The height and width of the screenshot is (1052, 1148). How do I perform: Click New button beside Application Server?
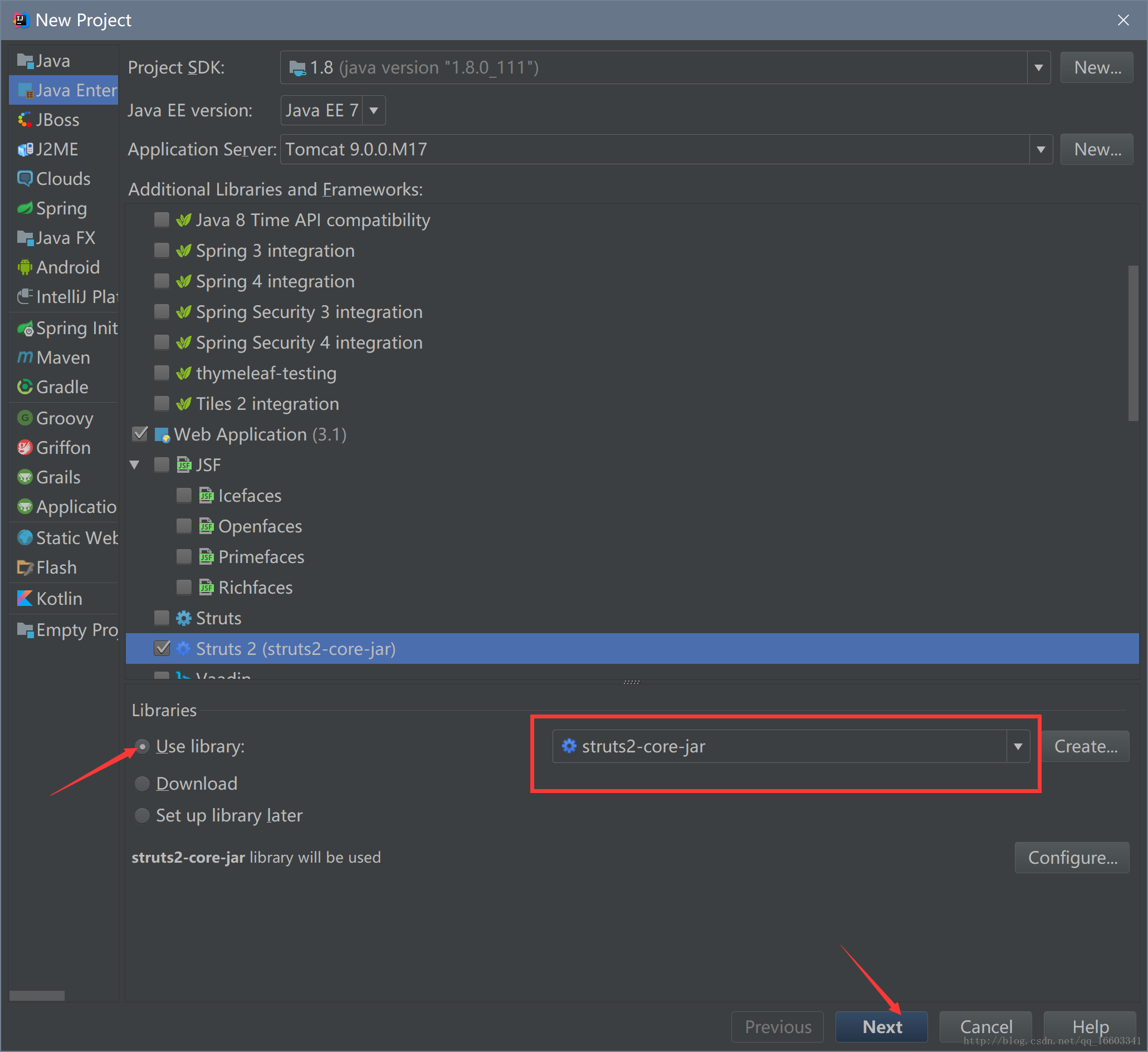point(1097,150)
